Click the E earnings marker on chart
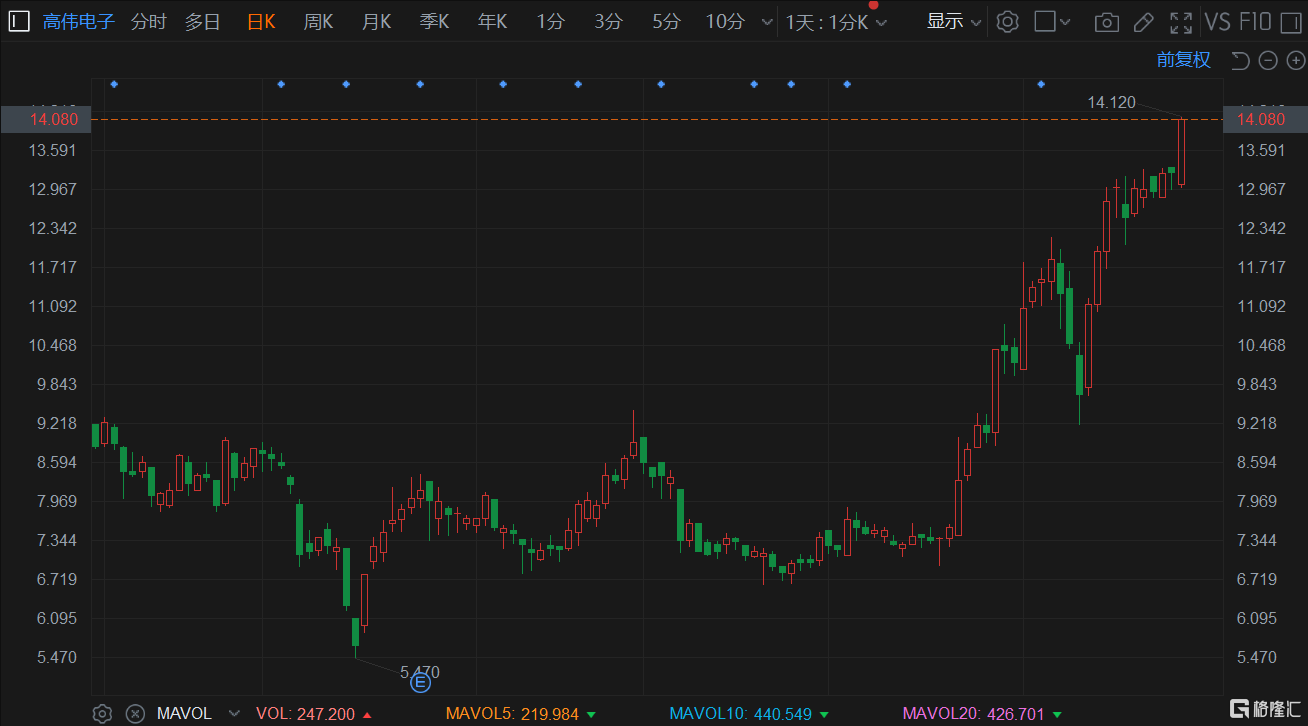This screenshot has width=1308, height=726. [x=421, y=683]
